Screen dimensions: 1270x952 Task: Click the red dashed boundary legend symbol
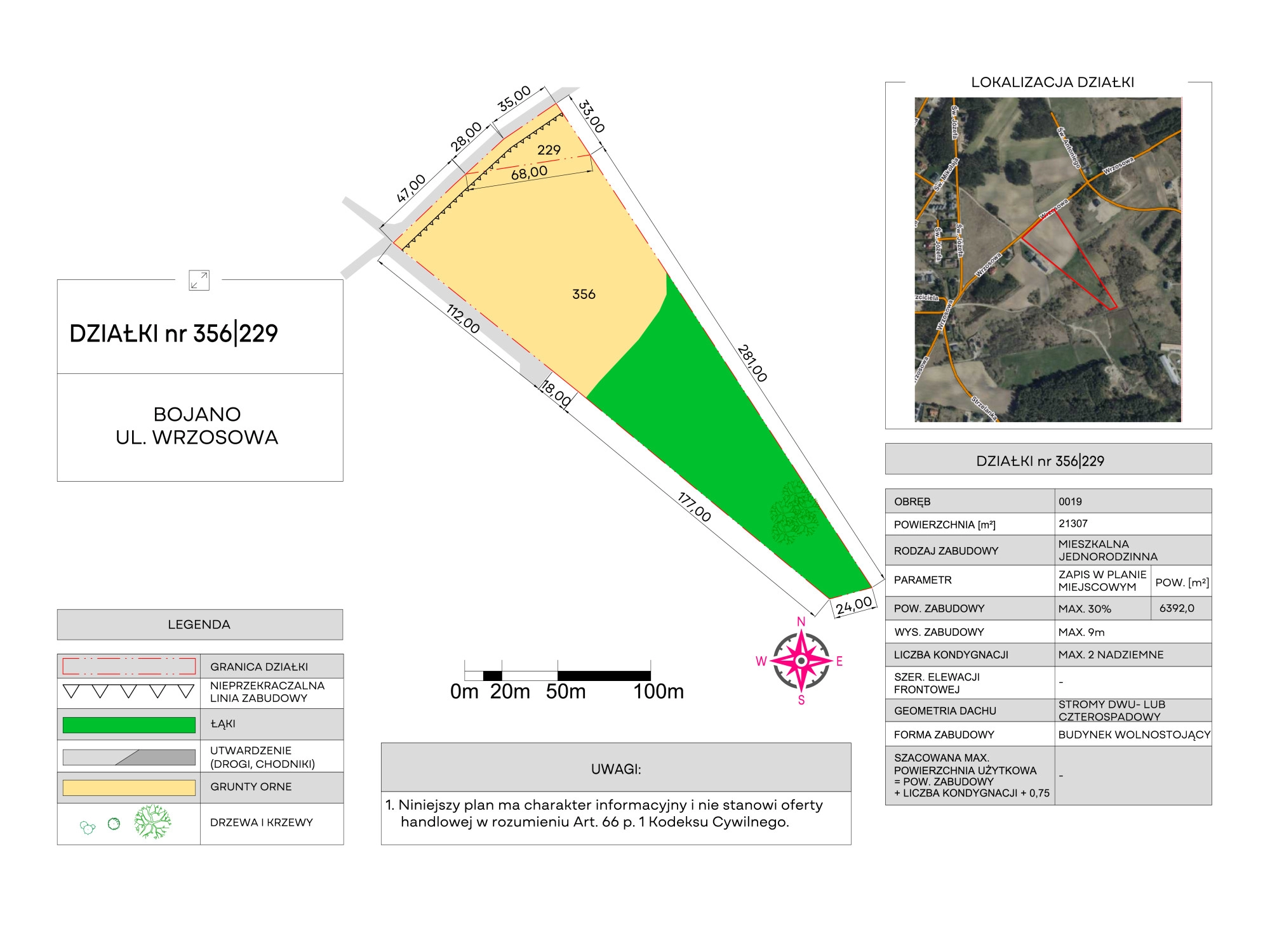129,666
